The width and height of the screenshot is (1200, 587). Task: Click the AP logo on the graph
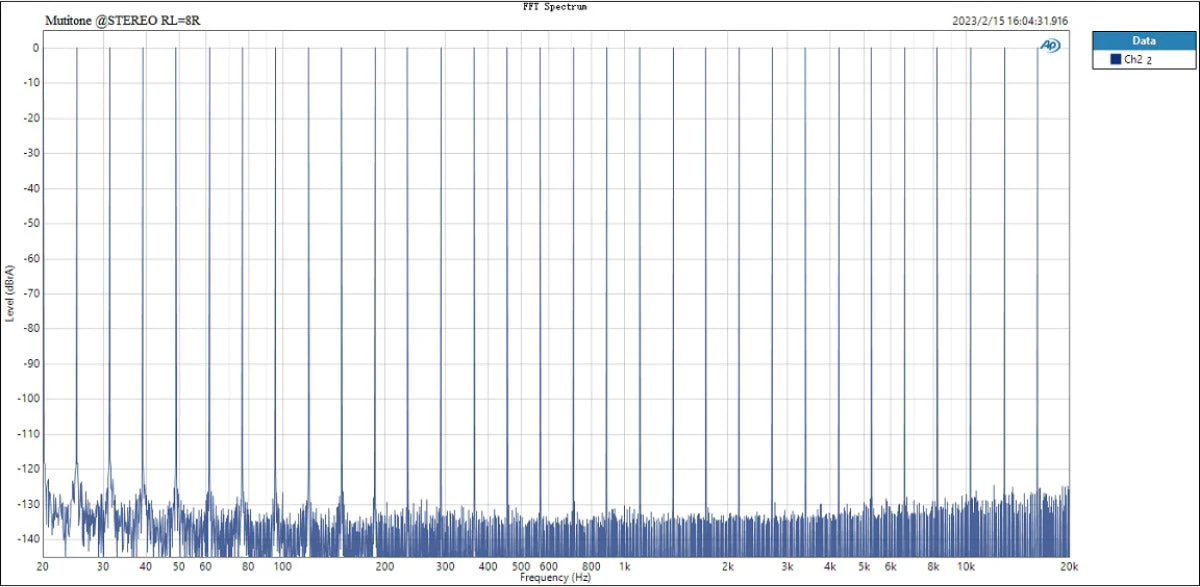pos(1050,45)
